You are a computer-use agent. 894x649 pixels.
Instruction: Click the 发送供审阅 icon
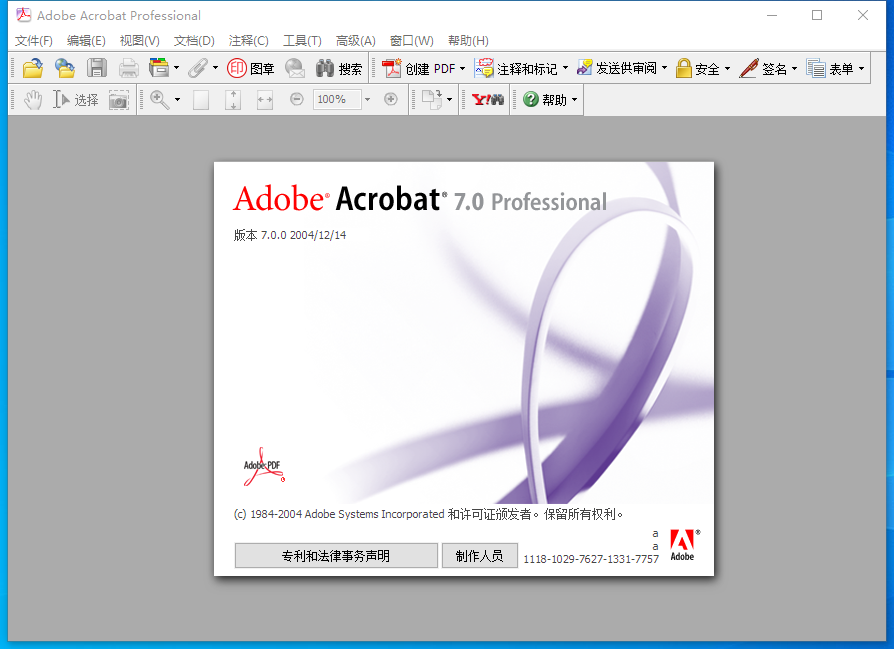[x=584, y=68]
